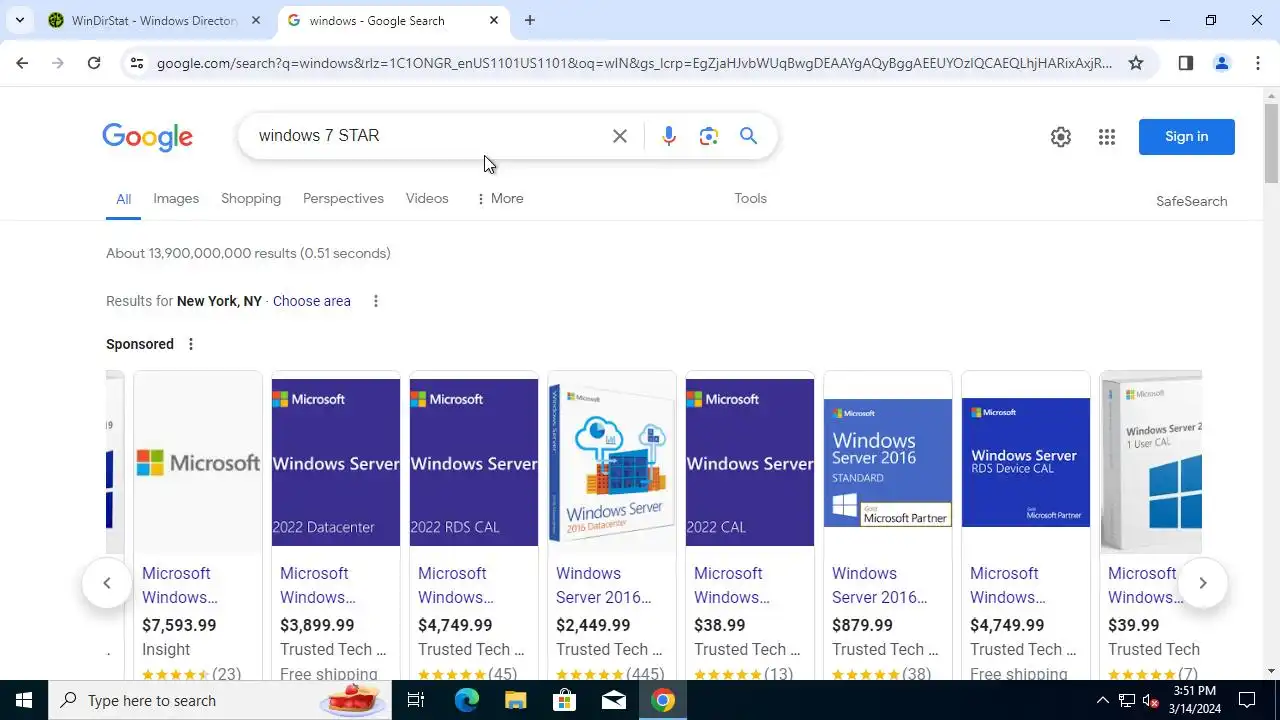1280x720 pixels.
Task: Close the windows - Google Search tab
Action: [x=494, y=20]
